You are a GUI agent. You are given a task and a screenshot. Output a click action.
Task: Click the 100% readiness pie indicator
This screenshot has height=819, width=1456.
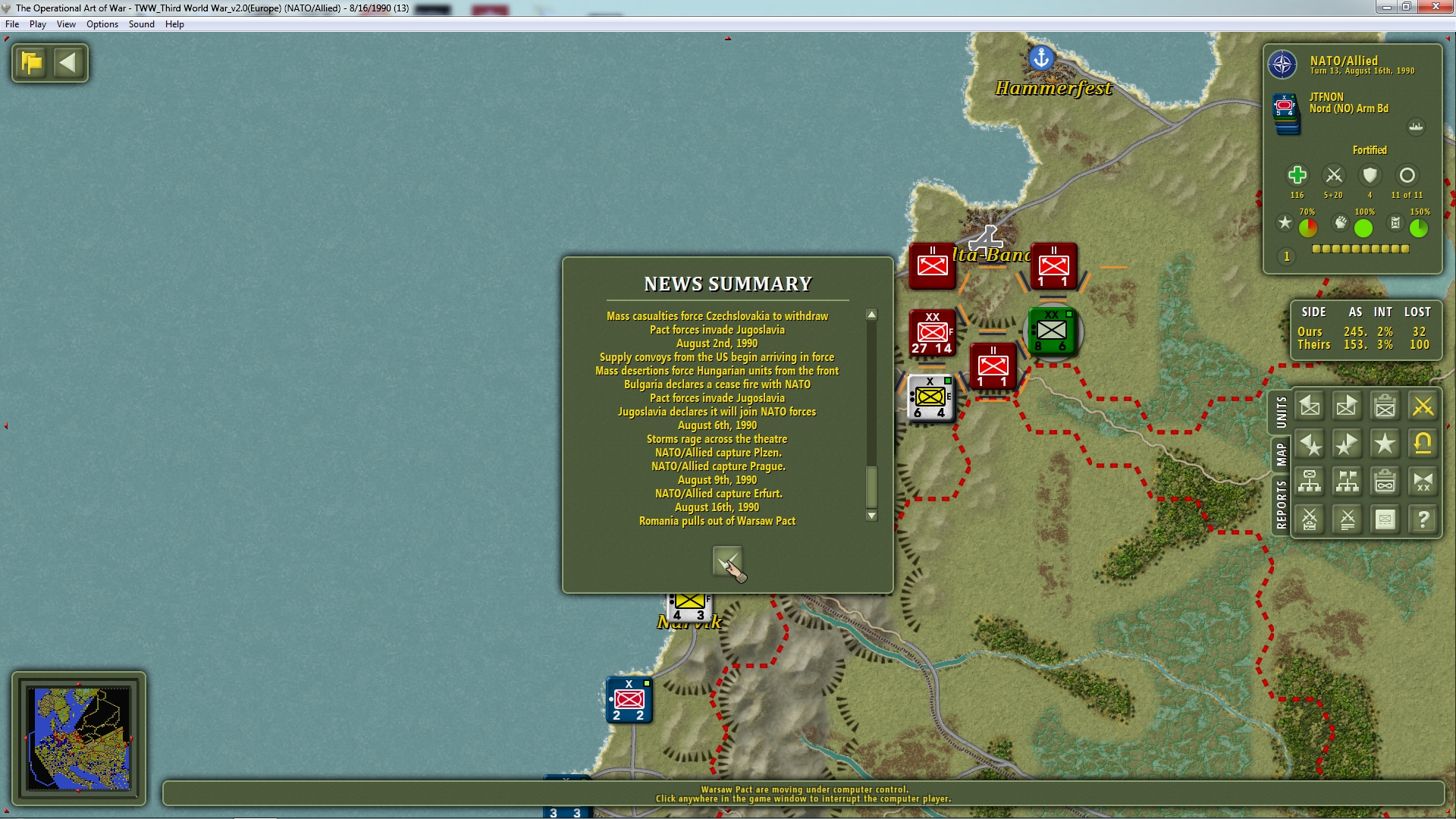[1363, 227]
